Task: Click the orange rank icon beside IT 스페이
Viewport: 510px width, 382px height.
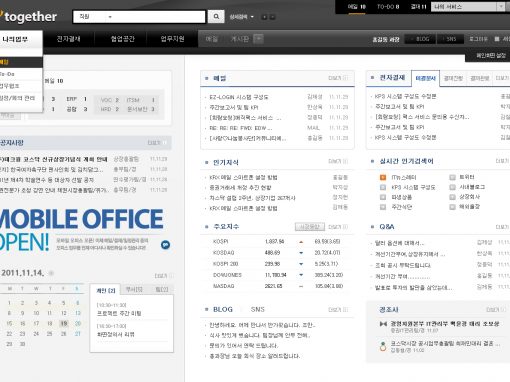Action: (383, 177)
